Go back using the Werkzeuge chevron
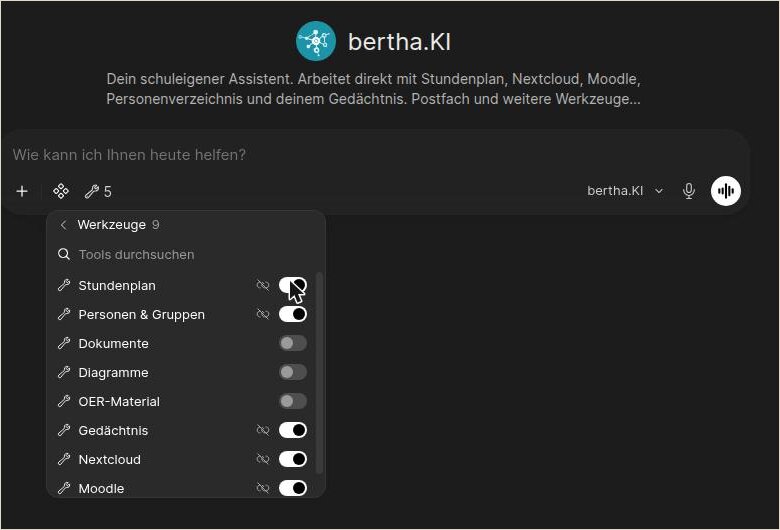This screenshot has height=530, width=780. coord(63,225)
